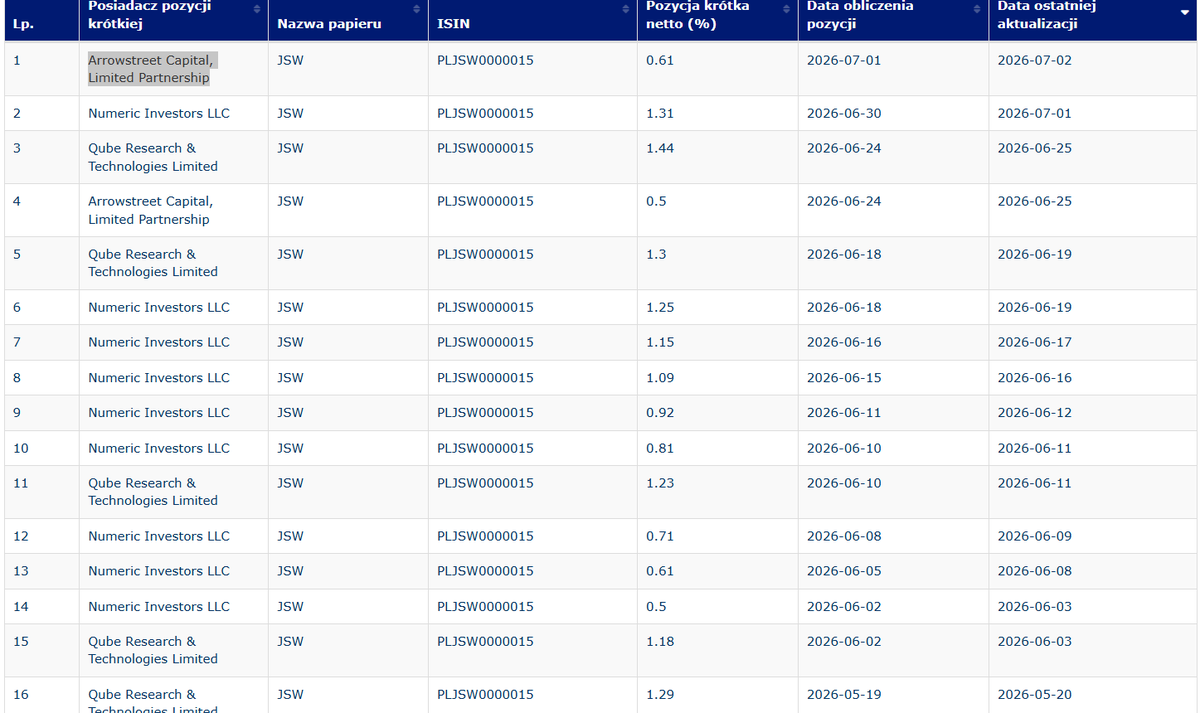The width and height of the screenshot is (1200, 713).
Task: Click net short position 1.31
Action: (x=660, y=113)
